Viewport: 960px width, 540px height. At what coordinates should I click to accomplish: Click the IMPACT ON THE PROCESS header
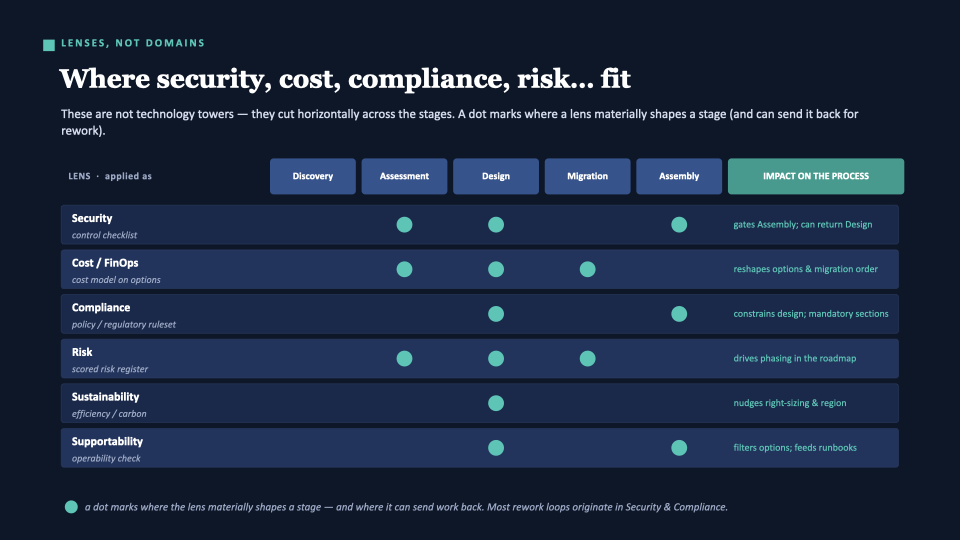pos(816,176)
